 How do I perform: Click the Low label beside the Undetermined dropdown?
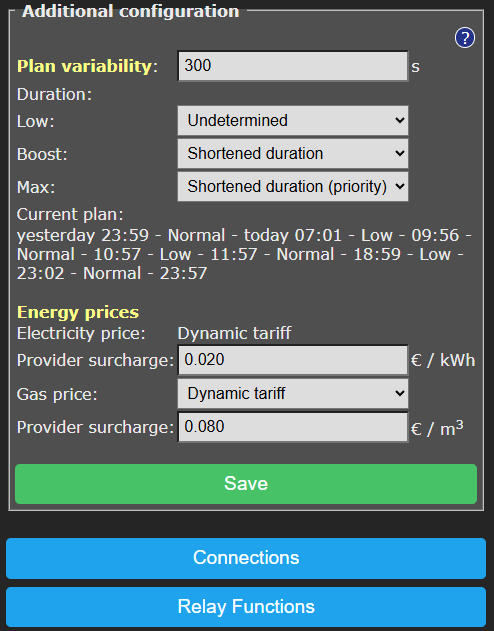click(x=35, y=122)
